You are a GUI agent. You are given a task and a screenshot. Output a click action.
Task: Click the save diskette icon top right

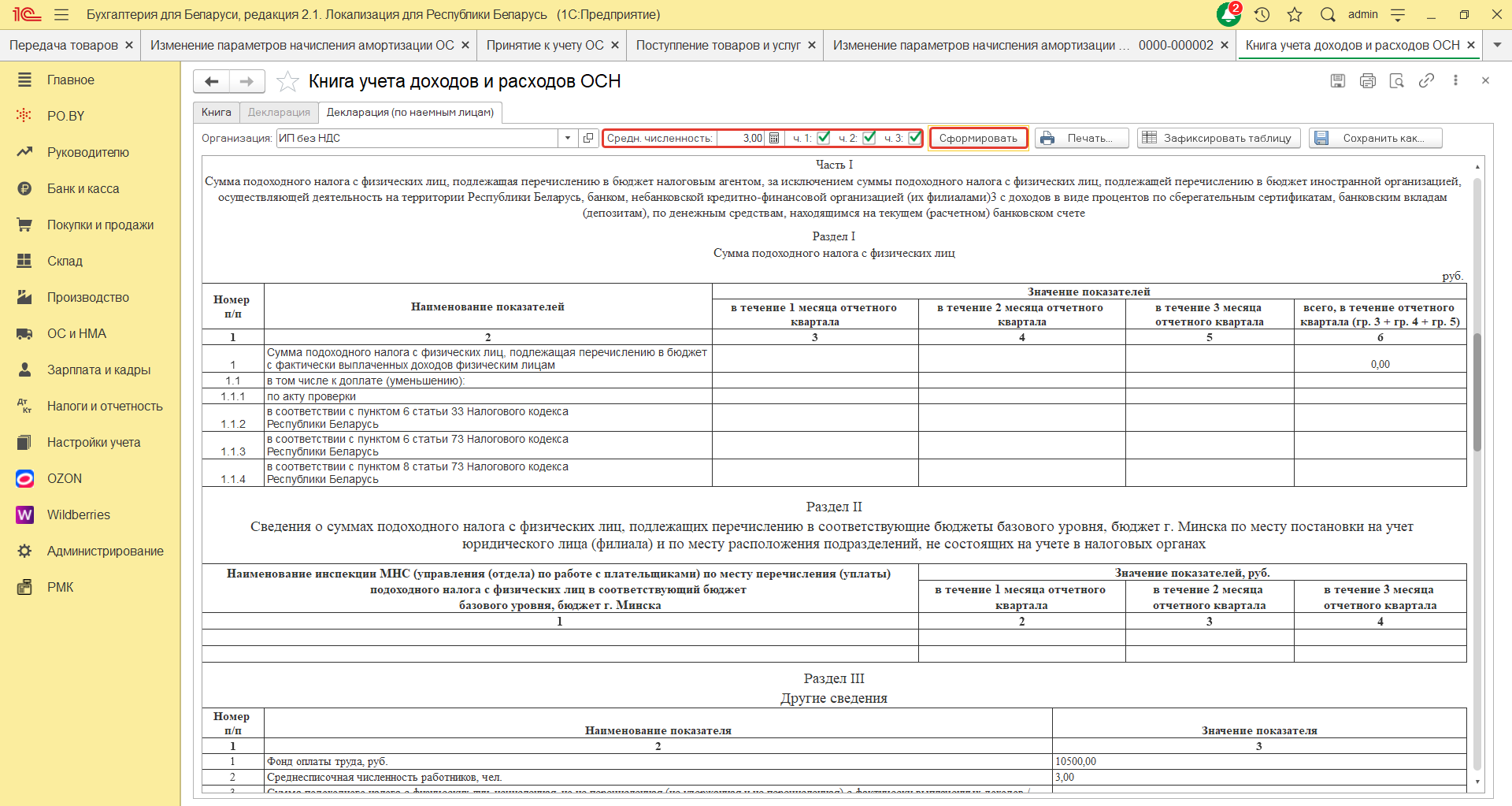coord(1338,80)
